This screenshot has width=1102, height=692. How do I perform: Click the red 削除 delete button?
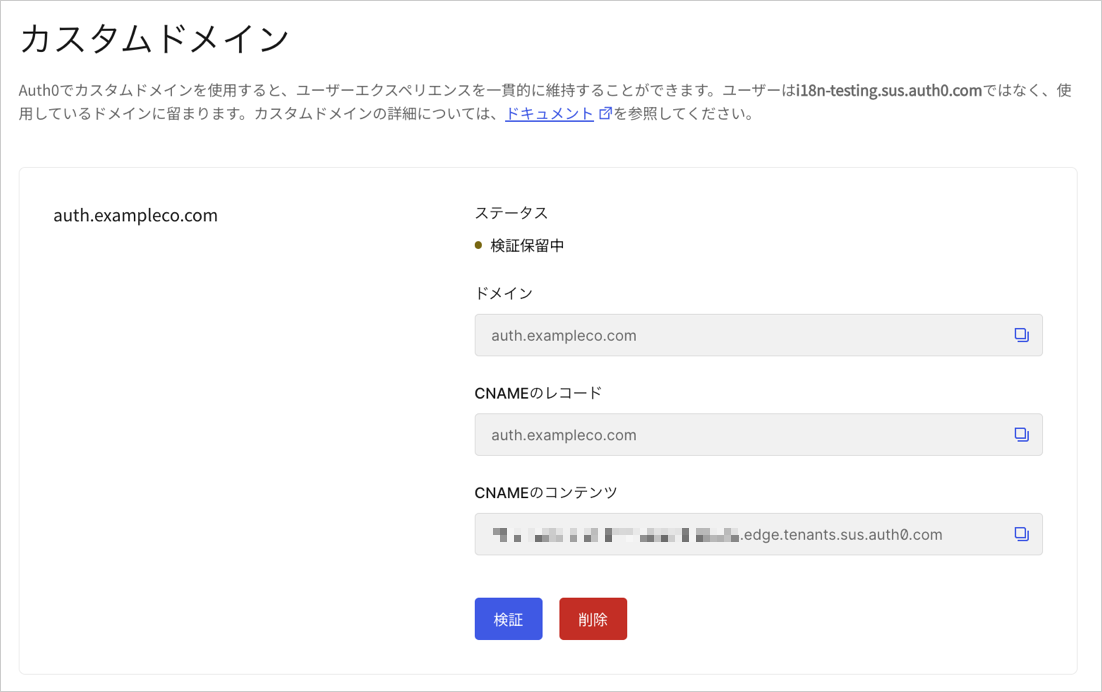point(593,618)
